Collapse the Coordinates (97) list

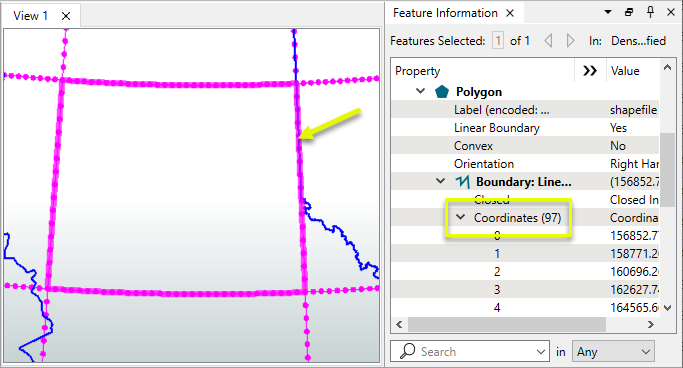coord(460,217)
